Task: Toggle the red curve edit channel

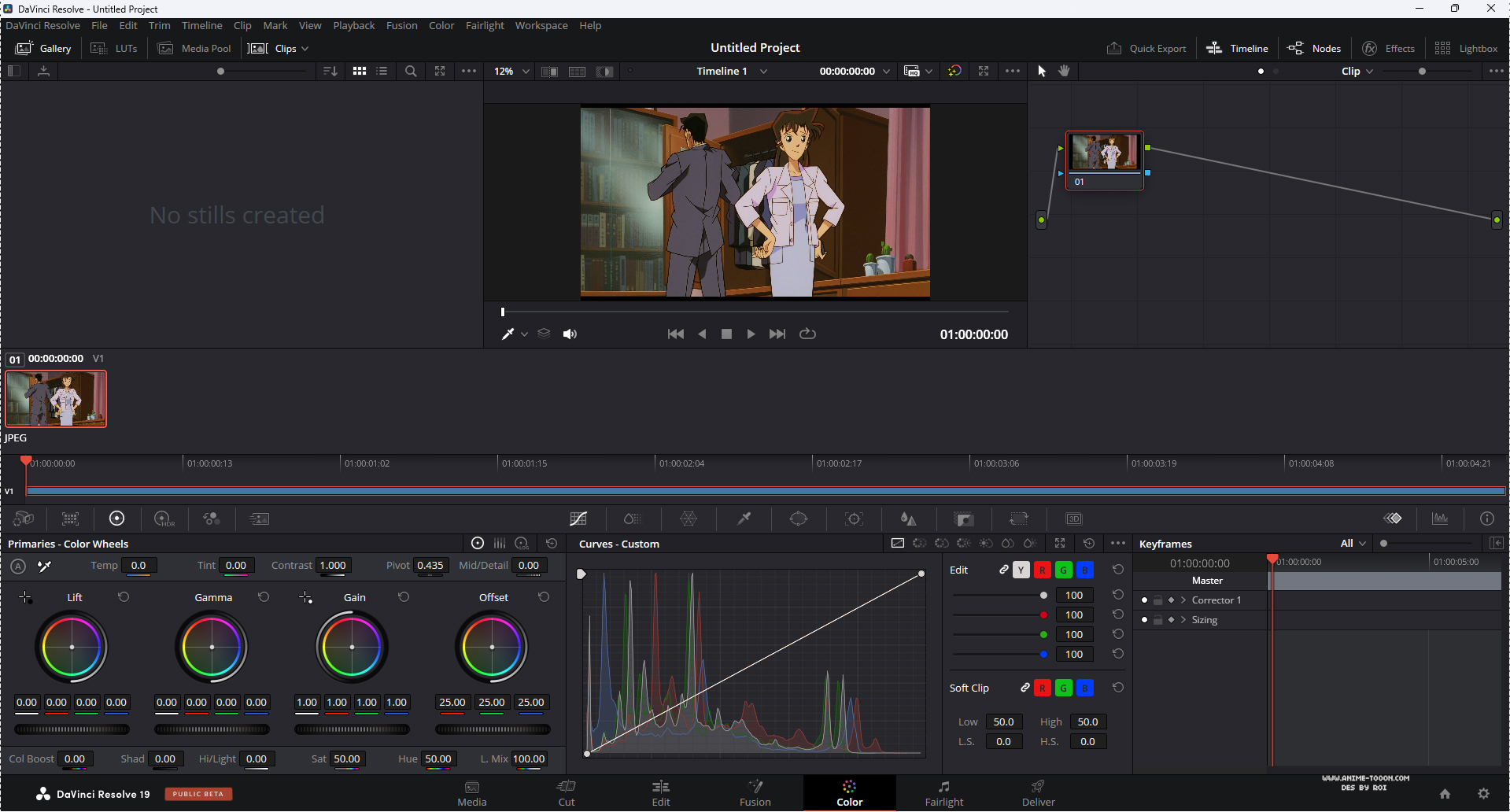Action: coord(1043,570)
